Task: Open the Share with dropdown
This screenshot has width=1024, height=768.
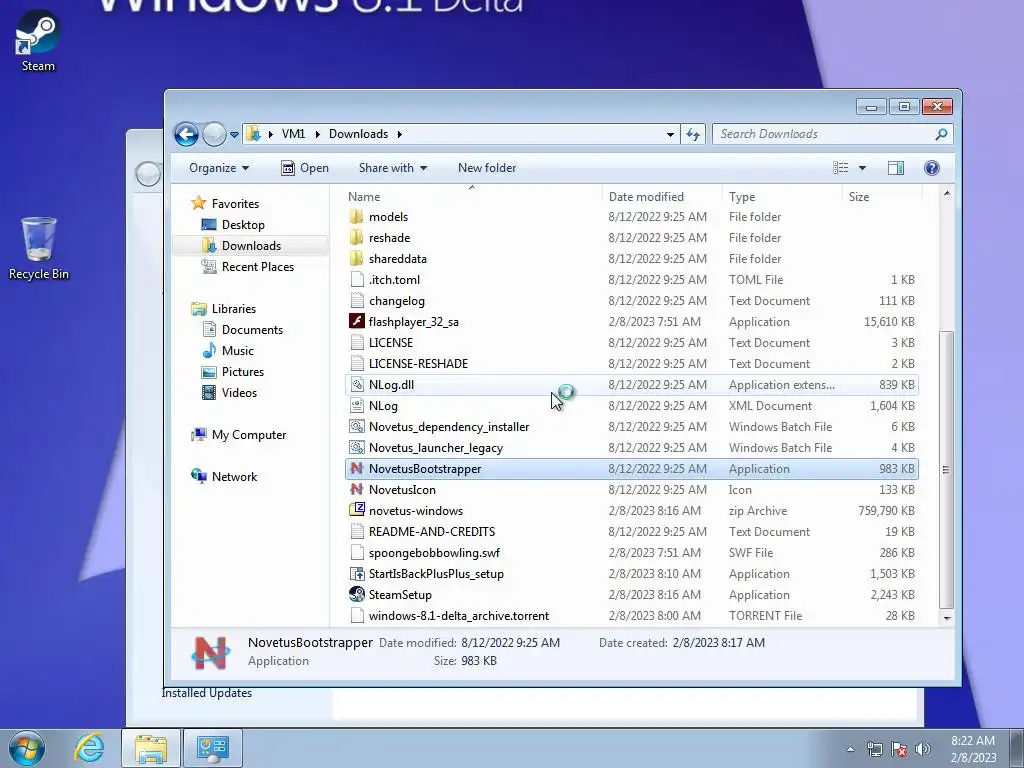Action: click(x=392, y=168)
